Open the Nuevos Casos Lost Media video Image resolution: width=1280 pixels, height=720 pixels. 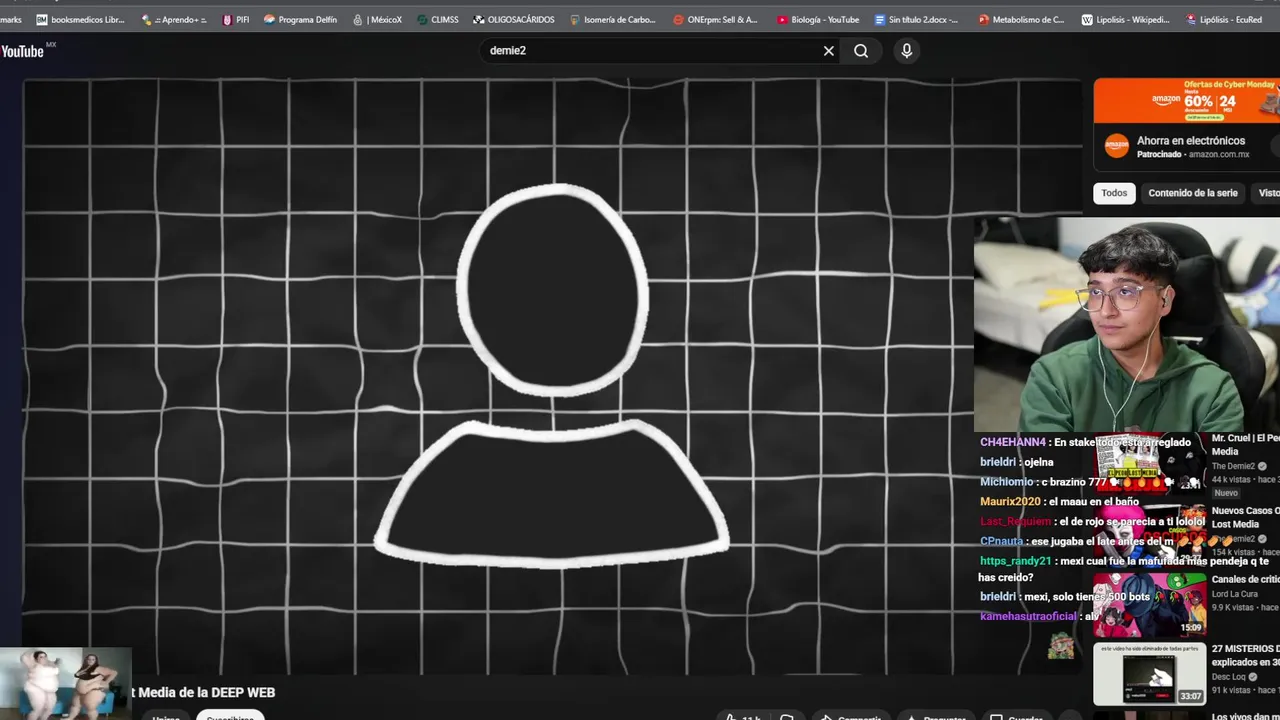[x=1245, y=517]
